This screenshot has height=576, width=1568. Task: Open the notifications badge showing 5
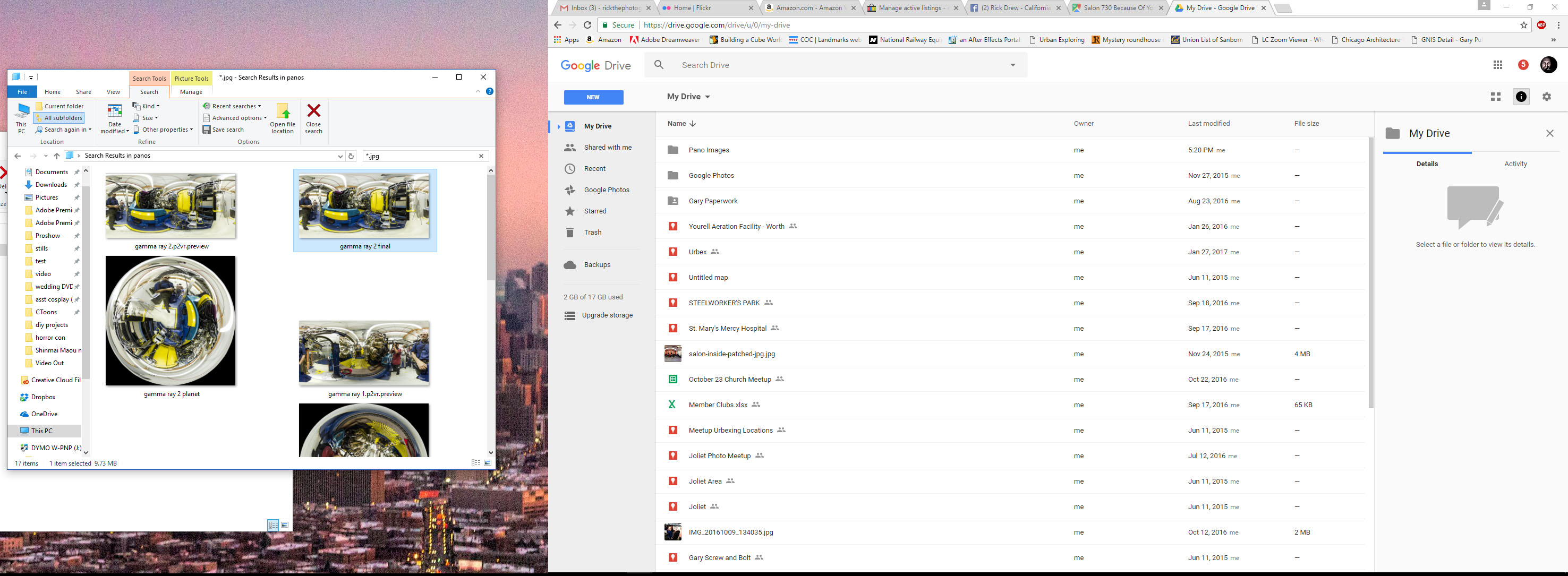coord(1523,65)
